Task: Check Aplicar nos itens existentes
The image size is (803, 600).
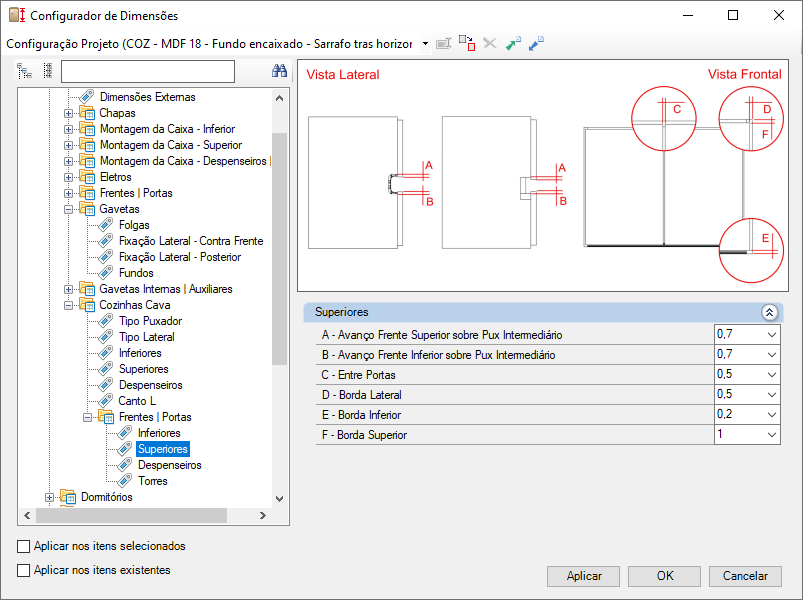Action: 24,570
